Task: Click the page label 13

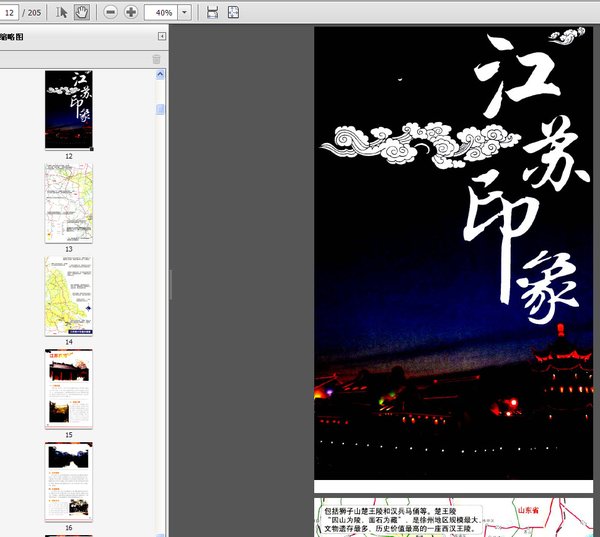Action: pyautogui.click(x=69, y=249)
